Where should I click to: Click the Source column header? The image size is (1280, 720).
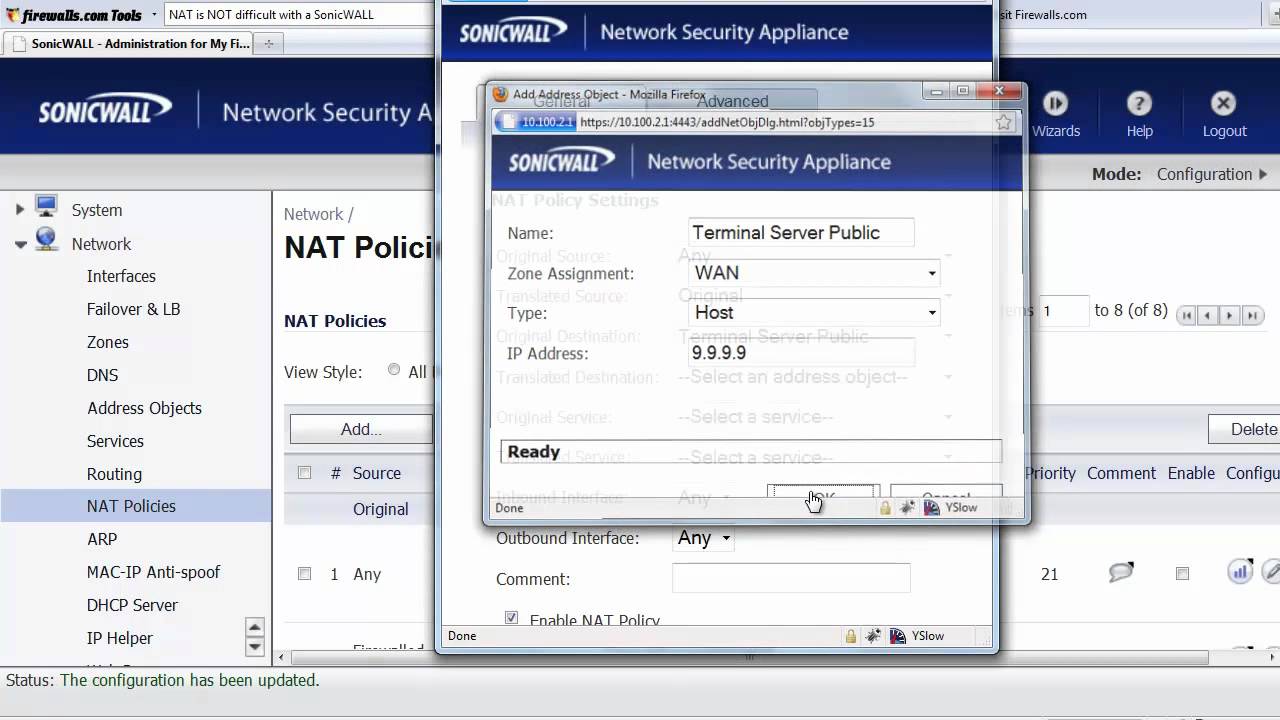click(x=376, y=473)
